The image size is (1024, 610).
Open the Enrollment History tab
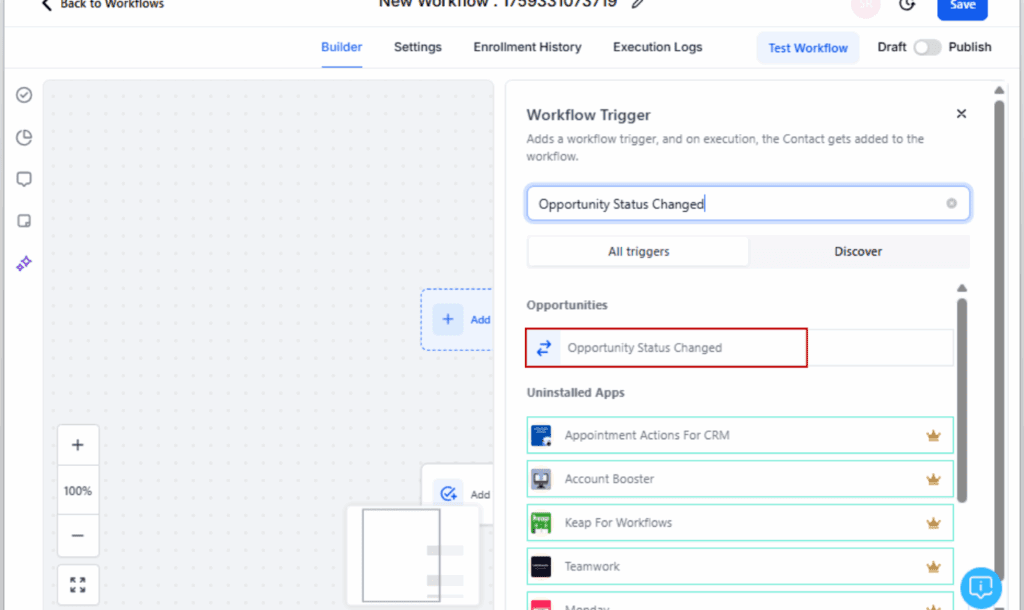pyautogui.click(x=527, y=47)
